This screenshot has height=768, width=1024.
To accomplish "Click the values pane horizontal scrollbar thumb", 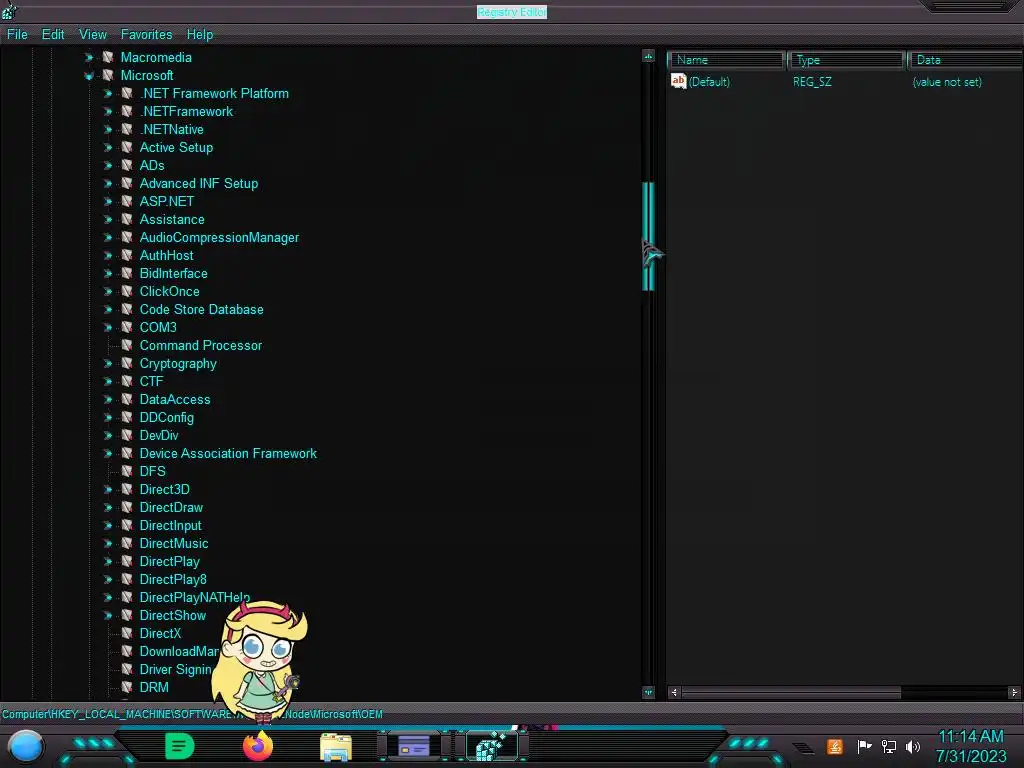I will pos(792,692).
